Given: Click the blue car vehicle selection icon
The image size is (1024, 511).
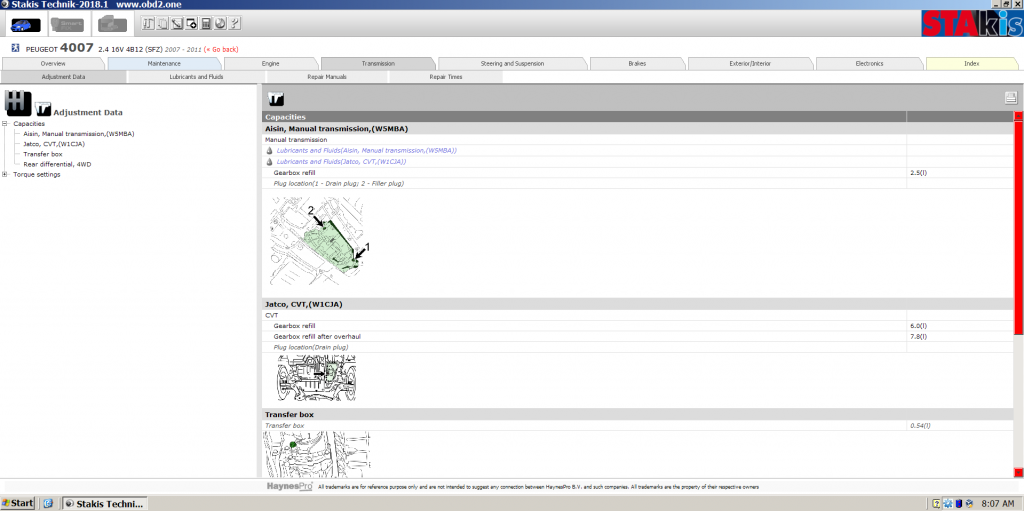Looking at the screenshot, I should (25, 23).
